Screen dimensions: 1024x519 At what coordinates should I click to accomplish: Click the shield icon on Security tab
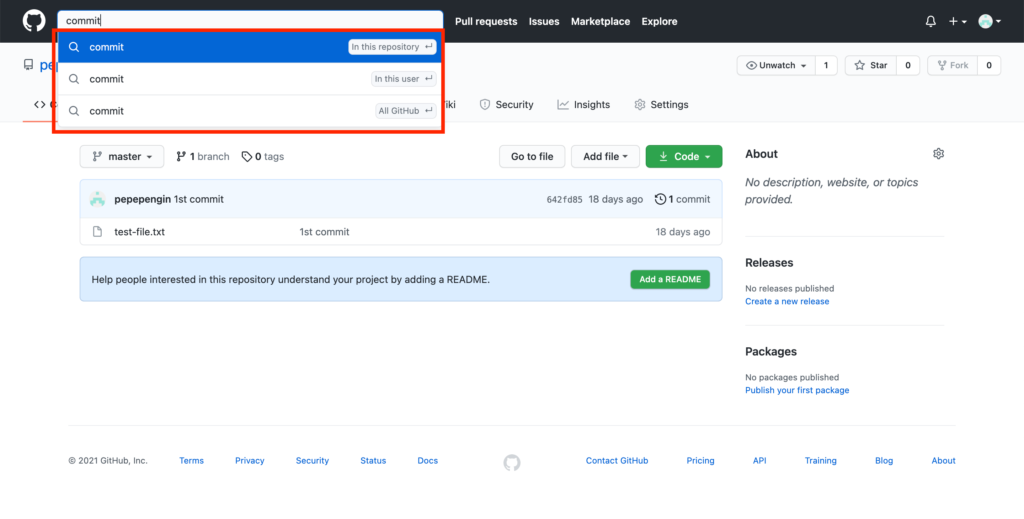(485, 104)
